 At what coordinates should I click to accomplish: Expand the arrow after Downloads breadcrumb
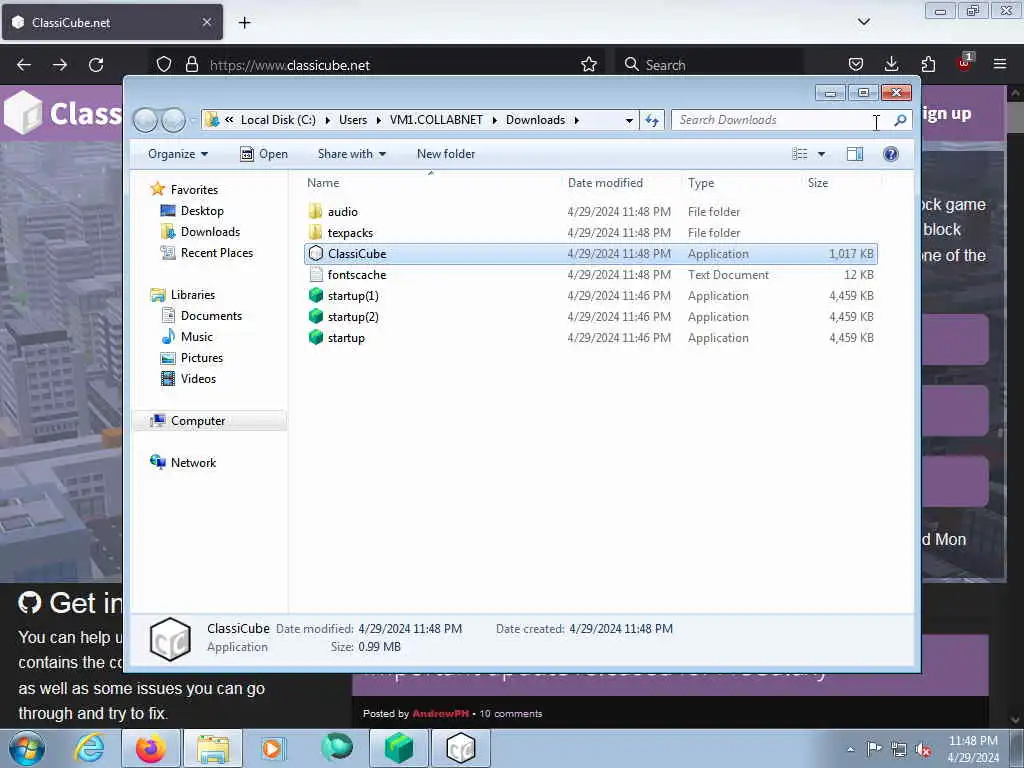(x=577, y=120)
